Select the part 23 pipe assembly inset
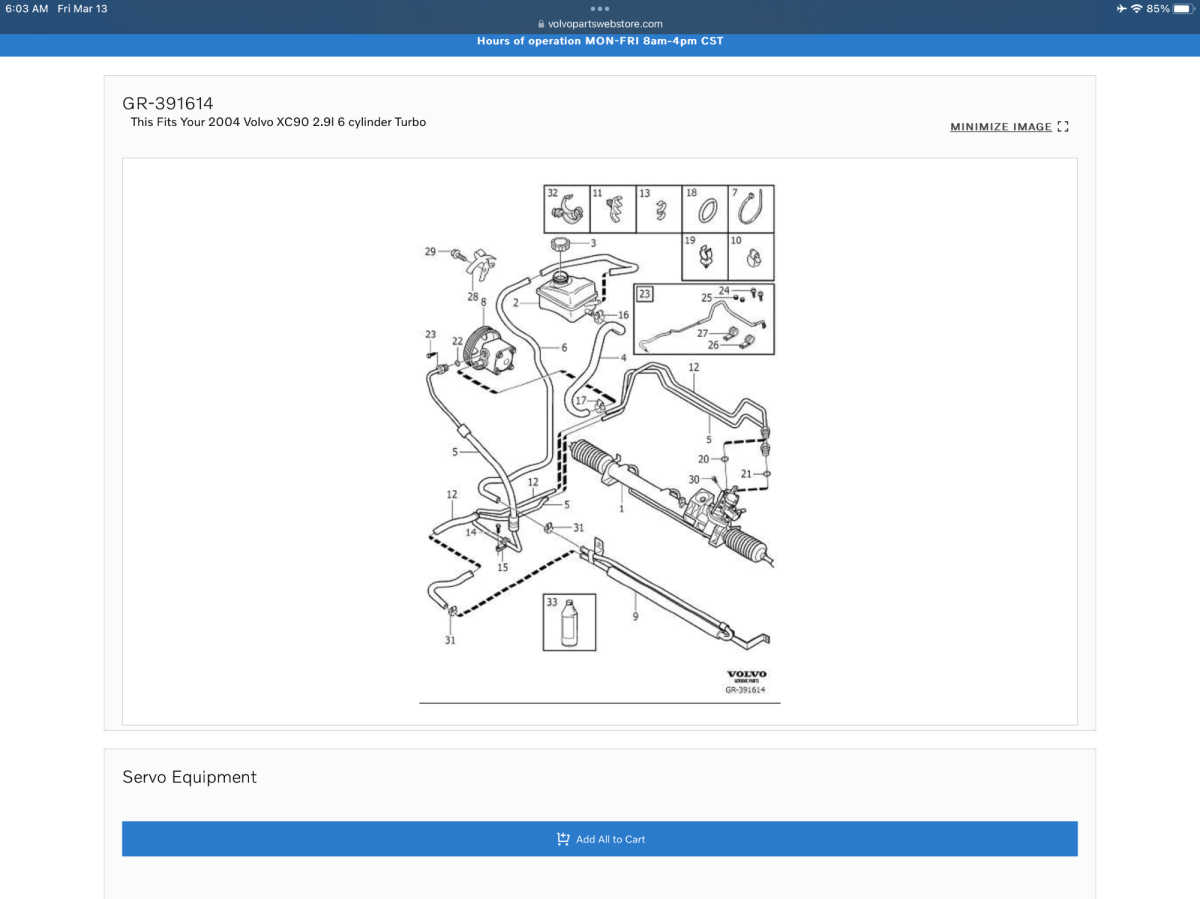This screenshot has width=1200, height=899. point(703,319)
